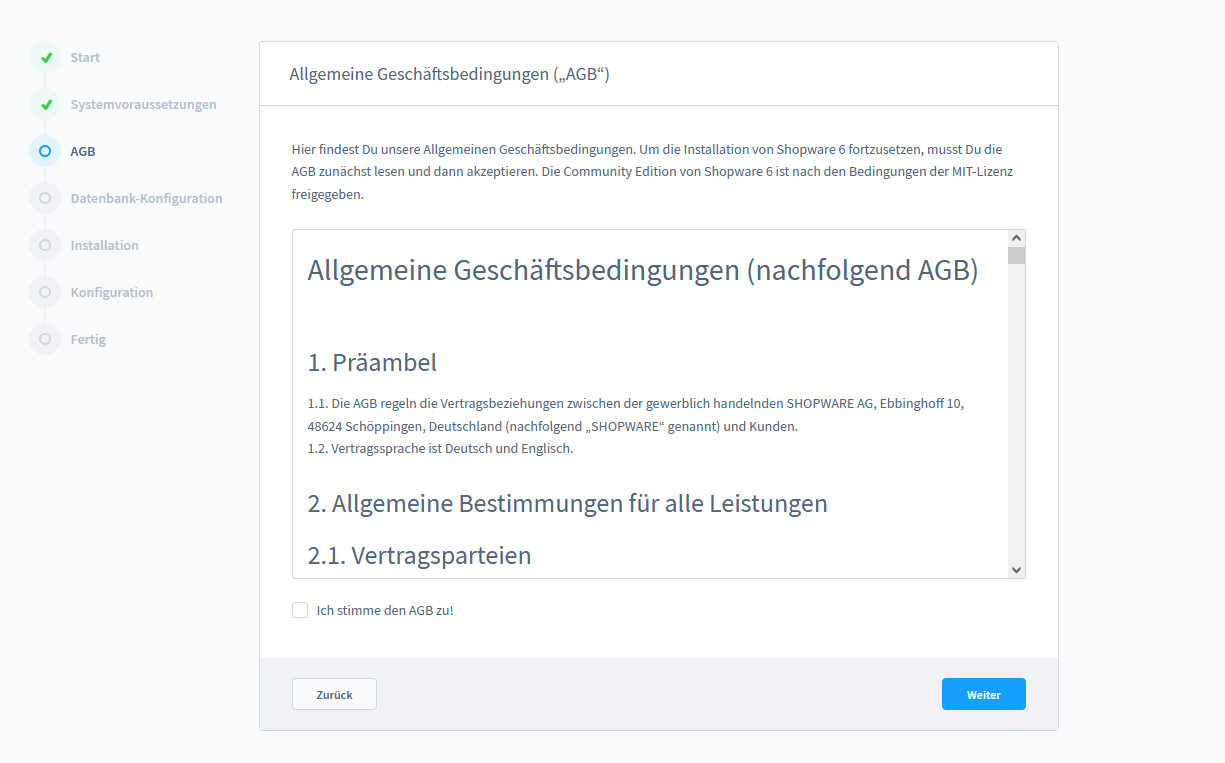Click the '2.1. Vertragsparteien' heading
The height and width of the screenshot is (763, 1225).
pyautogui.click(x=419, y=555)
